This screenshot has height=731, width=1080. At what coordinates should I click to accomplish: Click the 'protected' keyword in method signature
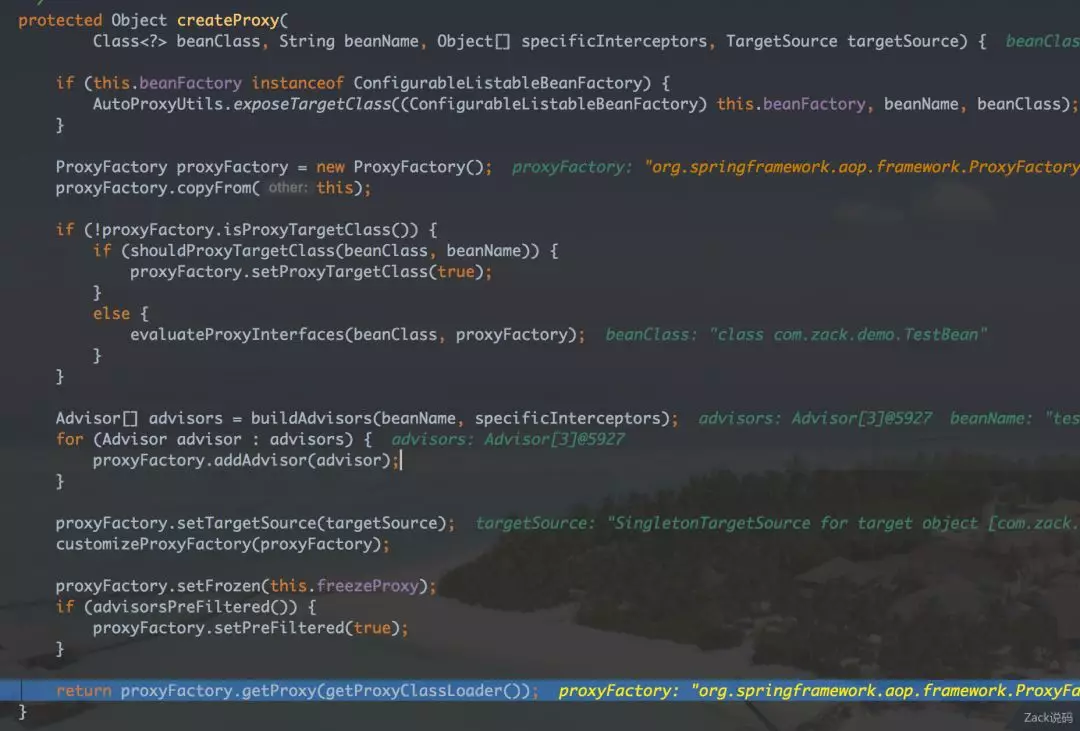(x=60, y=20)
